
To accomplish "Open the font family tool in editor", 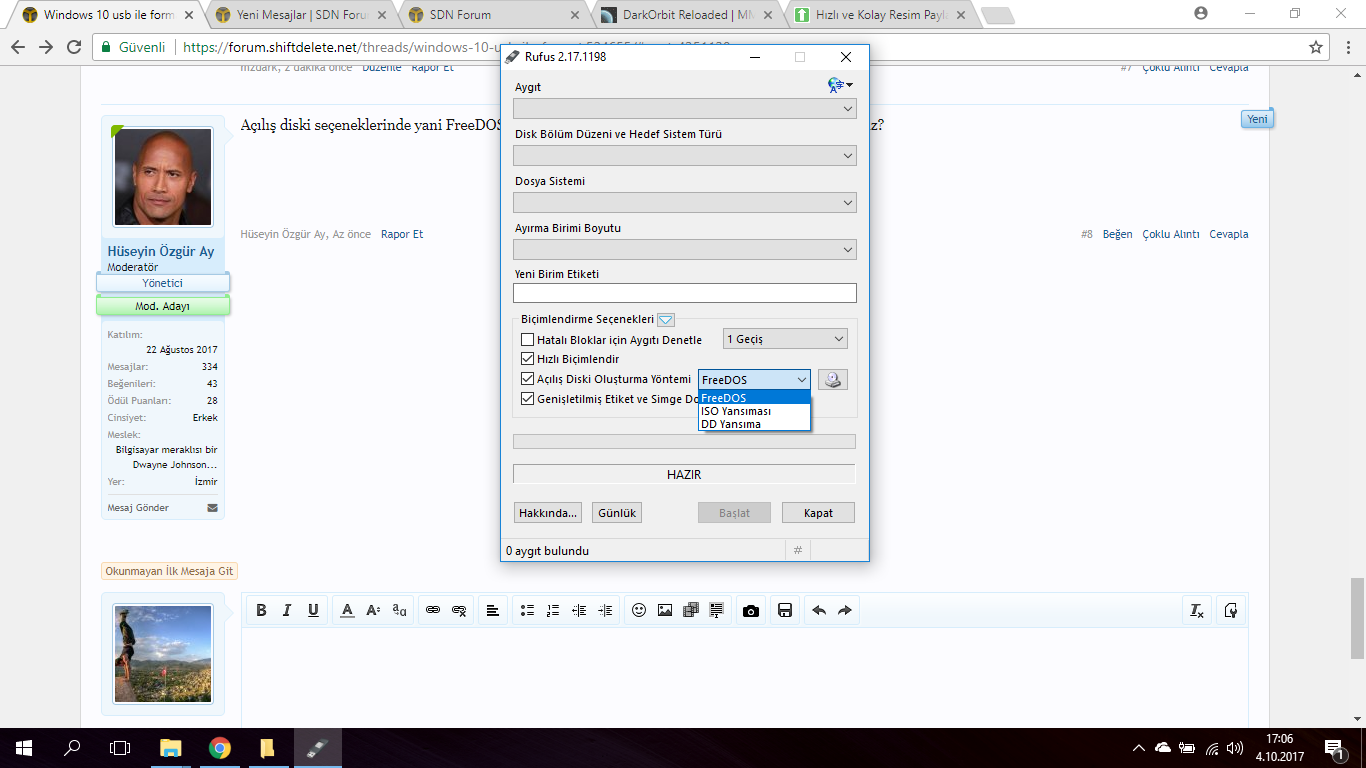I will (x=399, y=610).
